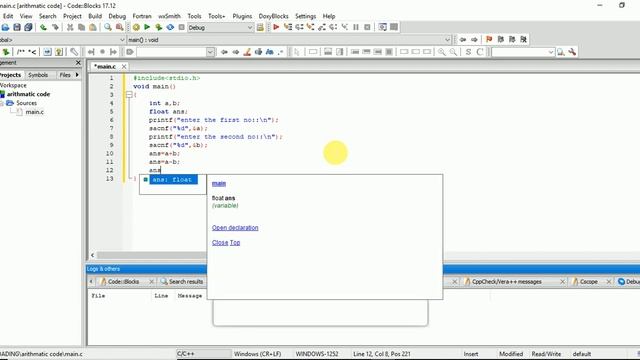Click the Zoom out magnifier icon

[x=453, y=52]
